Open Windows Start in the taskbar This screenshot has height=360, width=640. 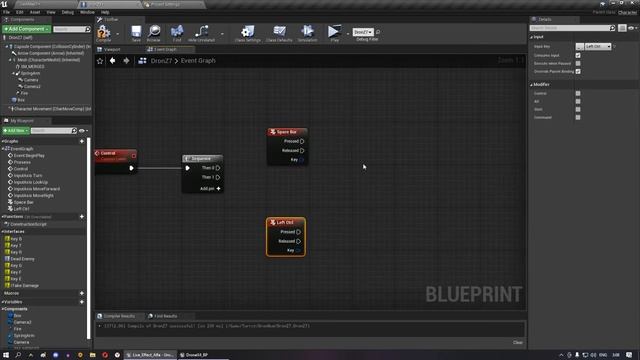6,355
